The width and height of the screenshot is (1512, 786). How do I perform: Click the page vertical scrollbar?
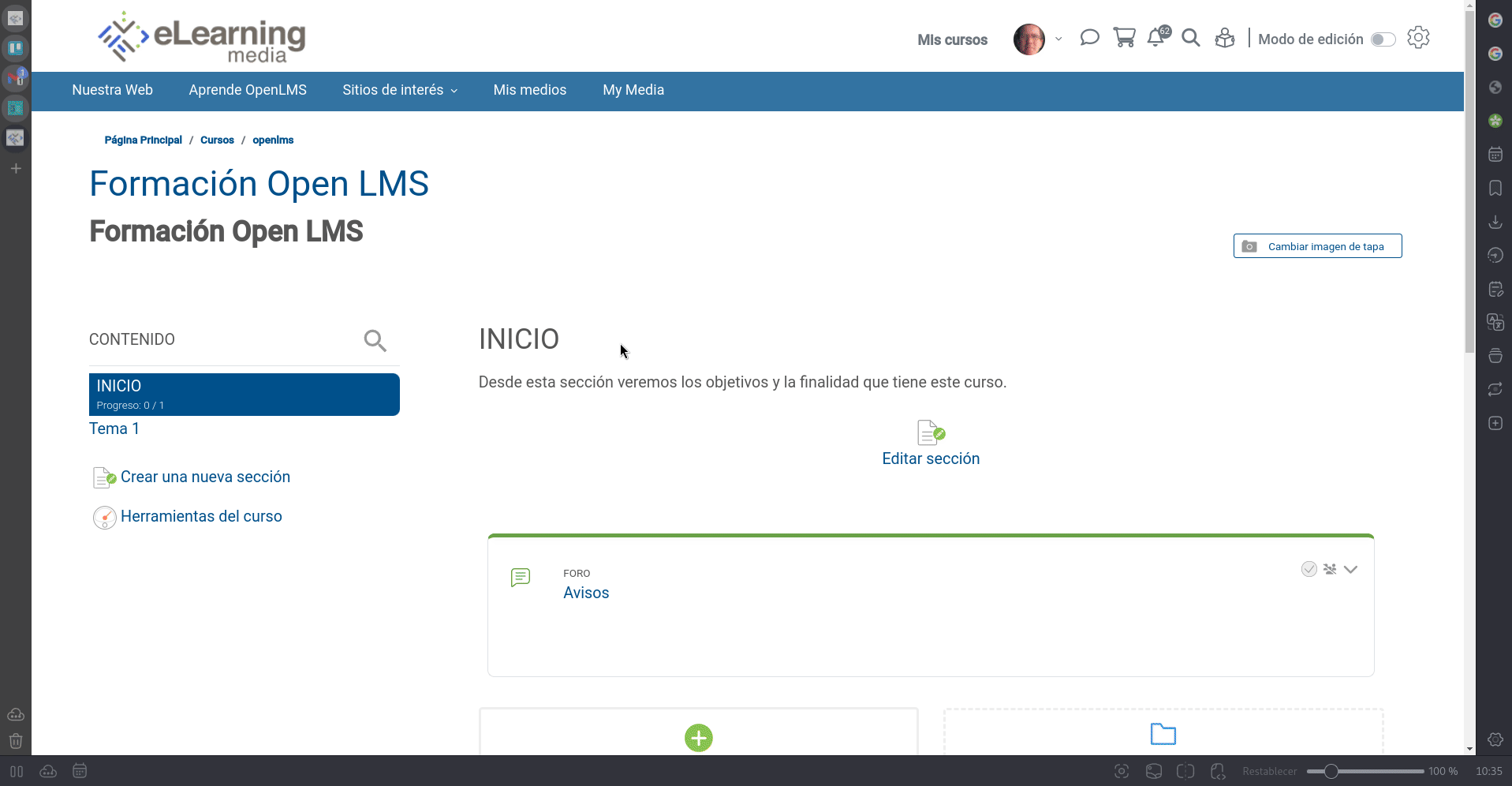pyautogui.click(x=1469, y=182)
